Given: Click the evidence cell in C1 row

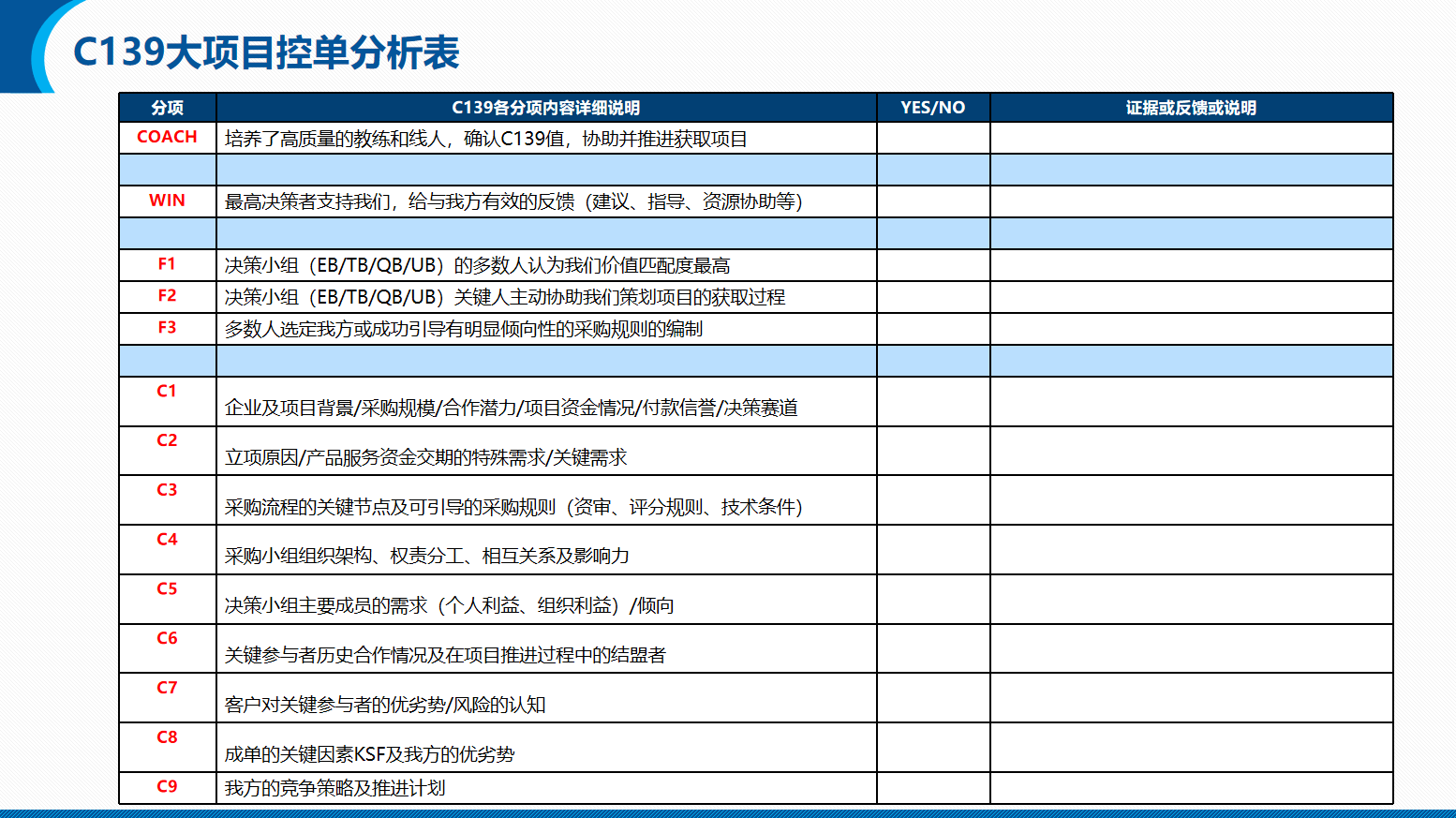Looking at the screenshot, I should [1192, 401].
